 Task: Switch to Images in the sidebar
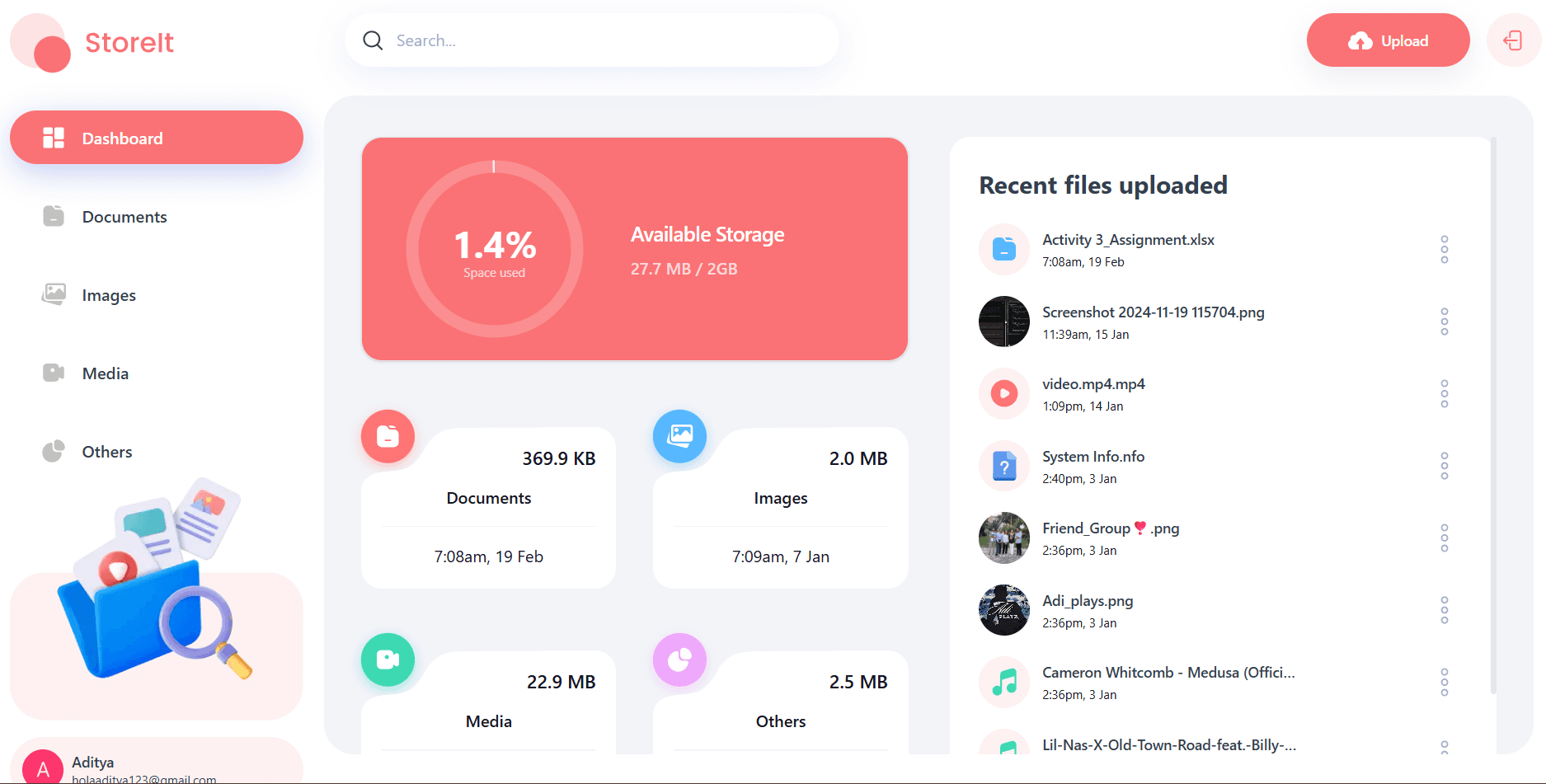[108, 295]
